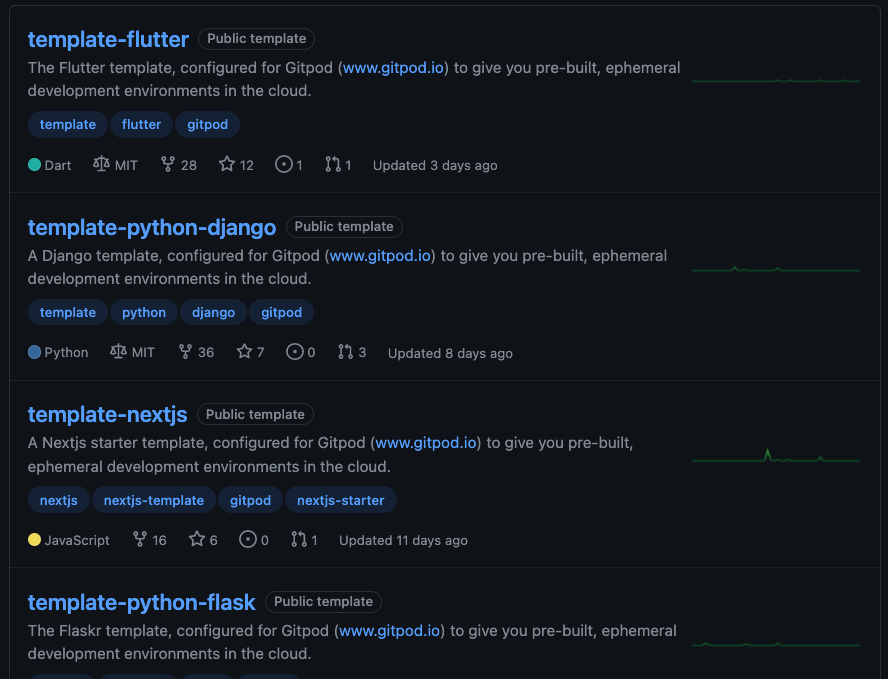Open the template-python-flask repository
The image size is (888, 679).
point(142,602)
